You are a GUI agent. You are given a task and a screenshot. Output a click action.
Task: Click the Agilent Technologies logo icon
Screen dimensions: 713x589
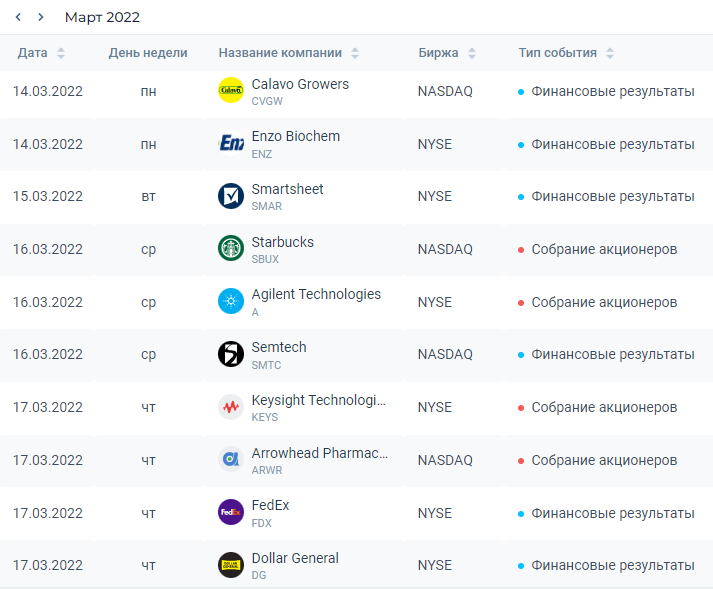click(231, 301)
